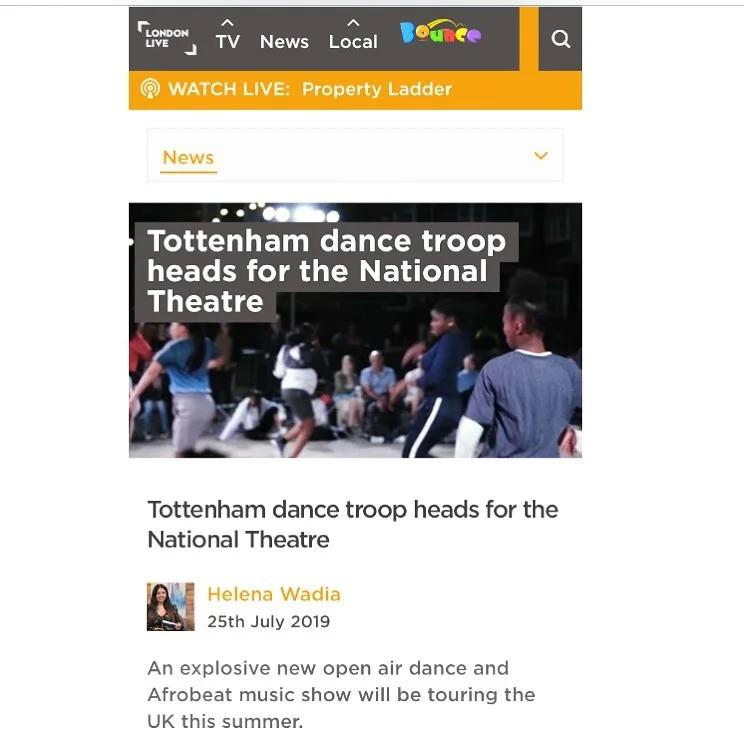Click the article title below the image
Viewport: 744px width, 744px height.
tap(353, 524)
